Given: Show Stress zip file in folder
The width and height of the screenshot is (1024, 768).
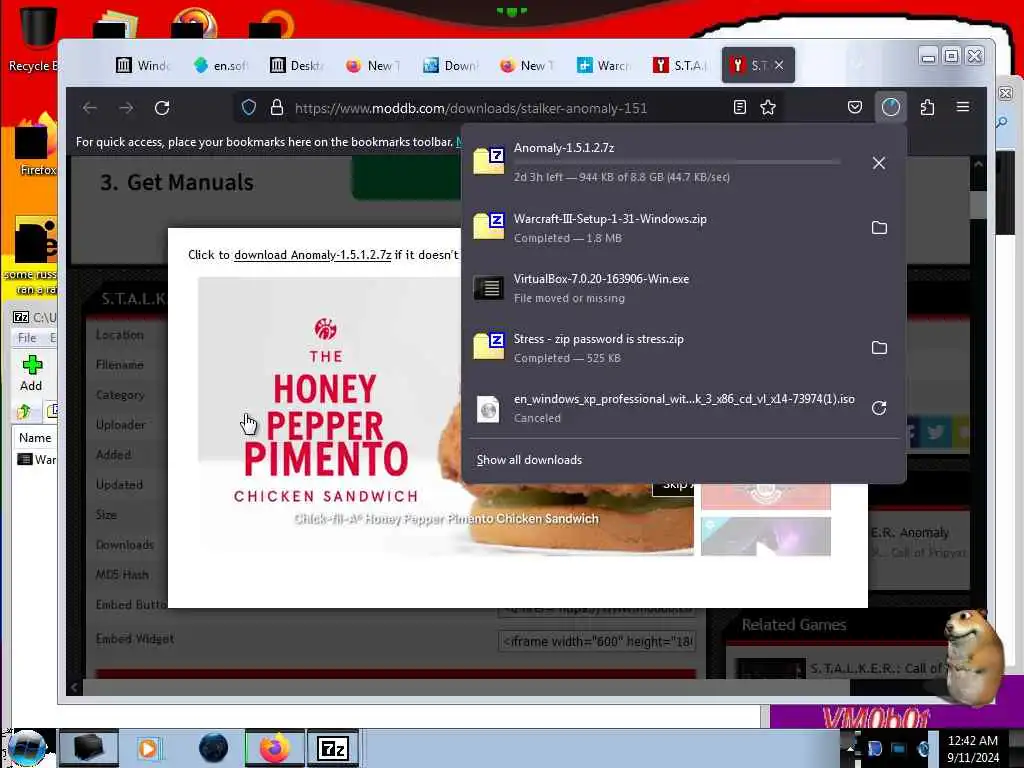Looking at the screenshot, I should tap(879, 347).
